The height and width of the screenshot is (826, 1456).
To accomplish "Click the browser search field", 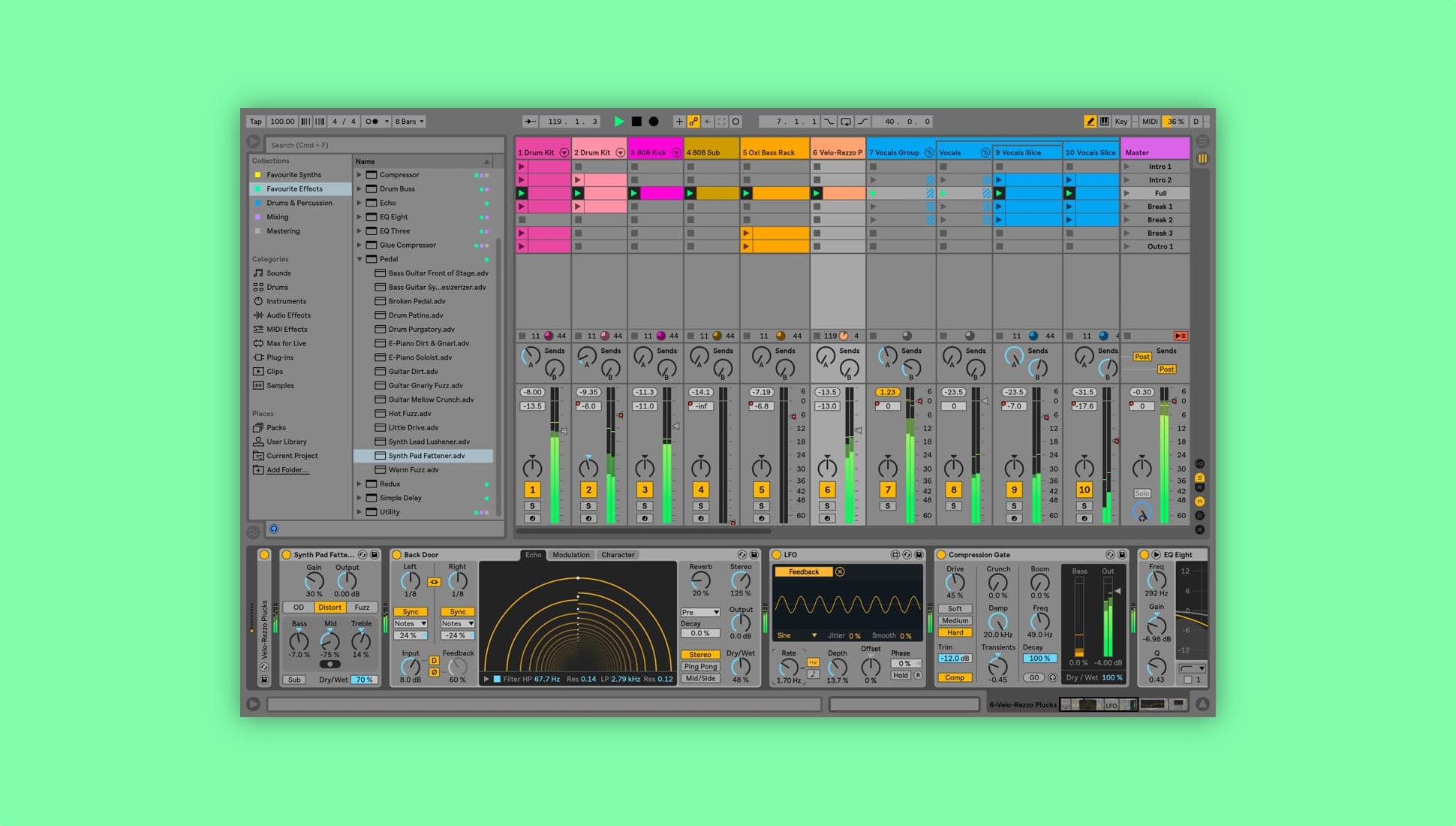I will [385, 145].
